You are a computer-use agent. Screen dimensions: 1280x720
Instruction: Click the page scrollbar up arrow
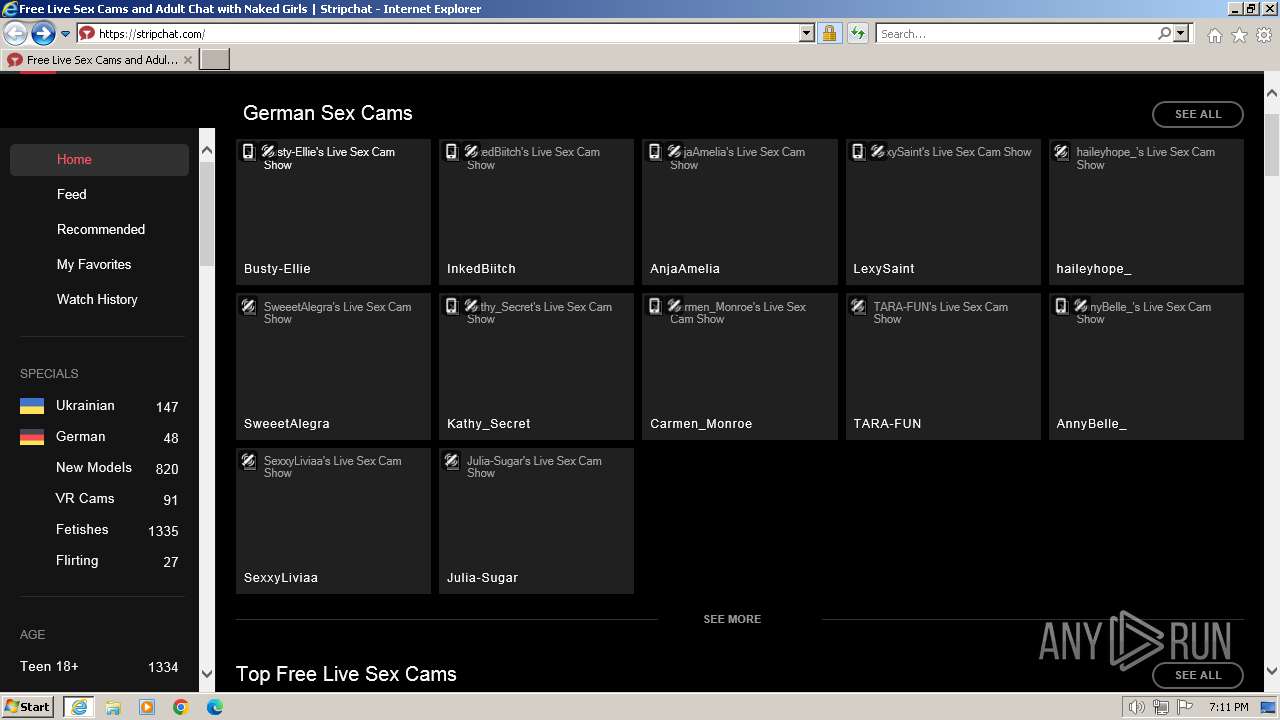tap(1272, 92)
